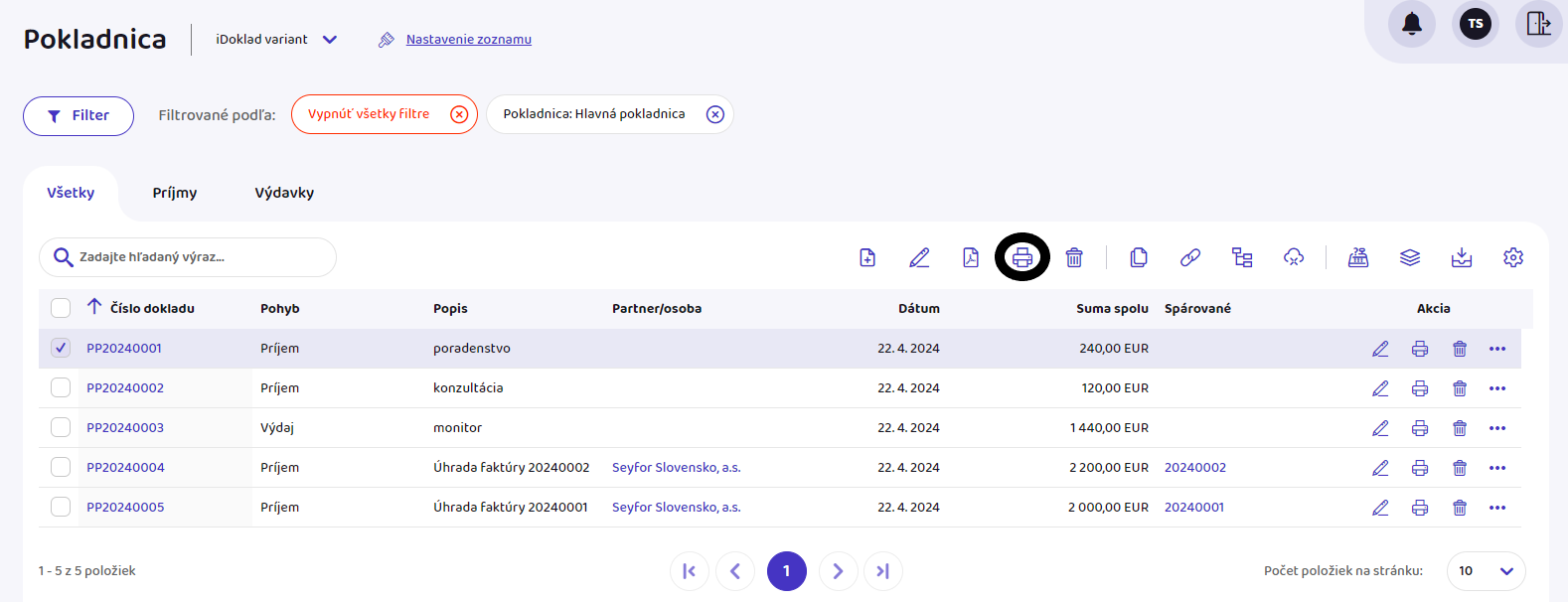The width and height of the screenshot is (1568, 602).
Task: Click the cash register icon in toolbar
Action: point(1357,258)
